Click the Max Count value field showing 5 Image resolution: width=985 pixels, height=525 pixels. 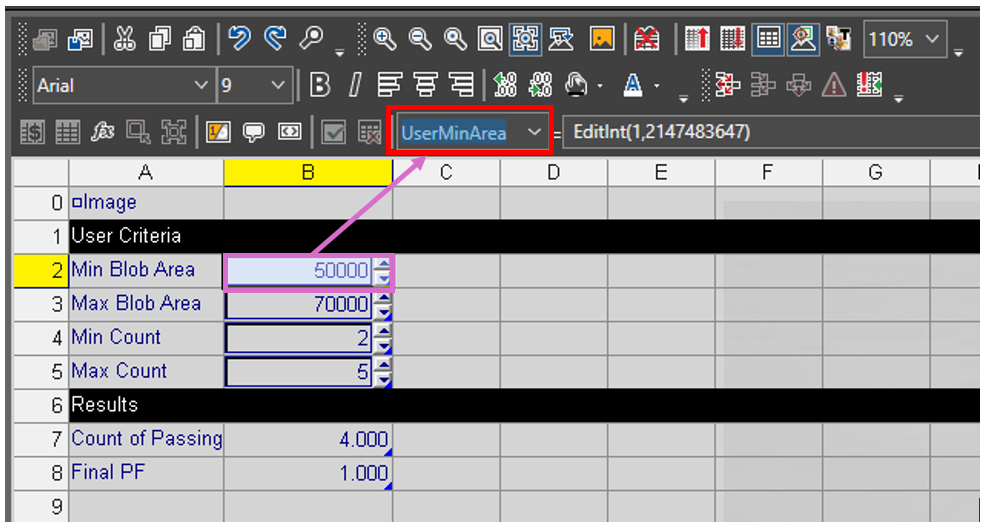pyautogui.click(x=300, y=372)
